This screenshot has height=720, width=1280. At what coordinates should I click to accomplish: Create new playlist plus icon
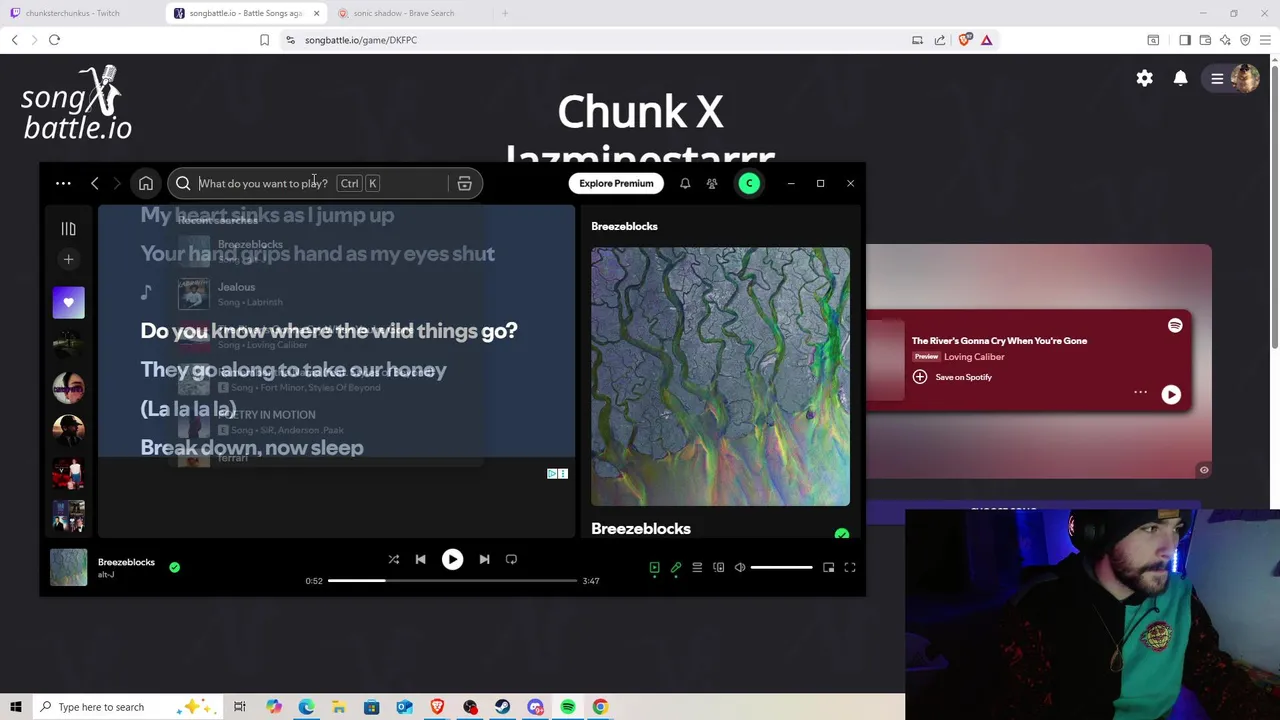pyautogui.click(x=68, y=260)
